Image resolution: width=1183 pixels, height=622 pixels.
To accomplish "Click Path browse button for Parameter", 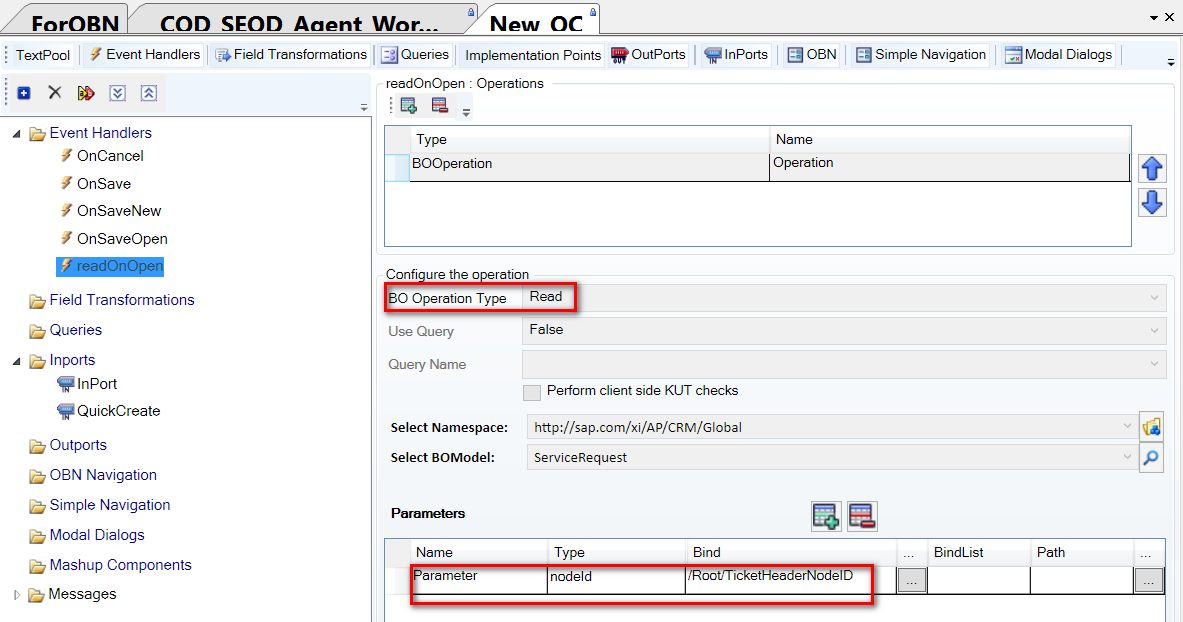I will click(x=1148, y=580).
